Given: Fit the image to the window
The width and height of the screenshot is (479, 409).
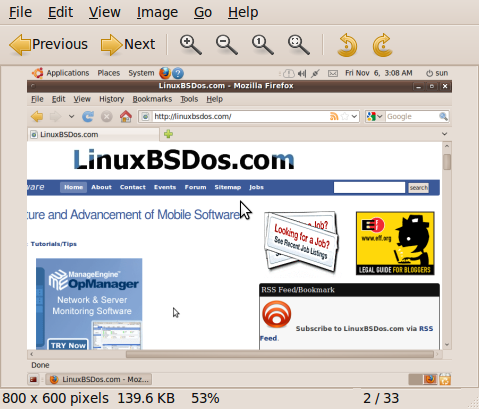Looking at the screenshot, I should [x=299, y=45].
